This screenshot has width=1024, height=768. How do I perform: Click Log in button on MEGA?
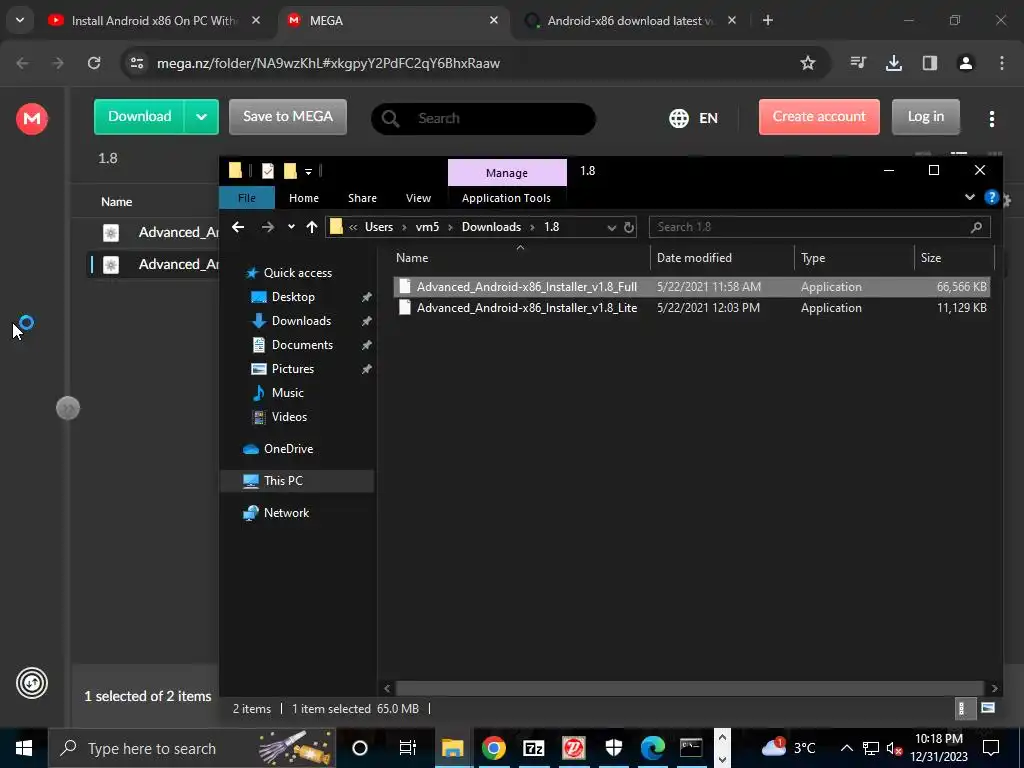coord(925,117)
